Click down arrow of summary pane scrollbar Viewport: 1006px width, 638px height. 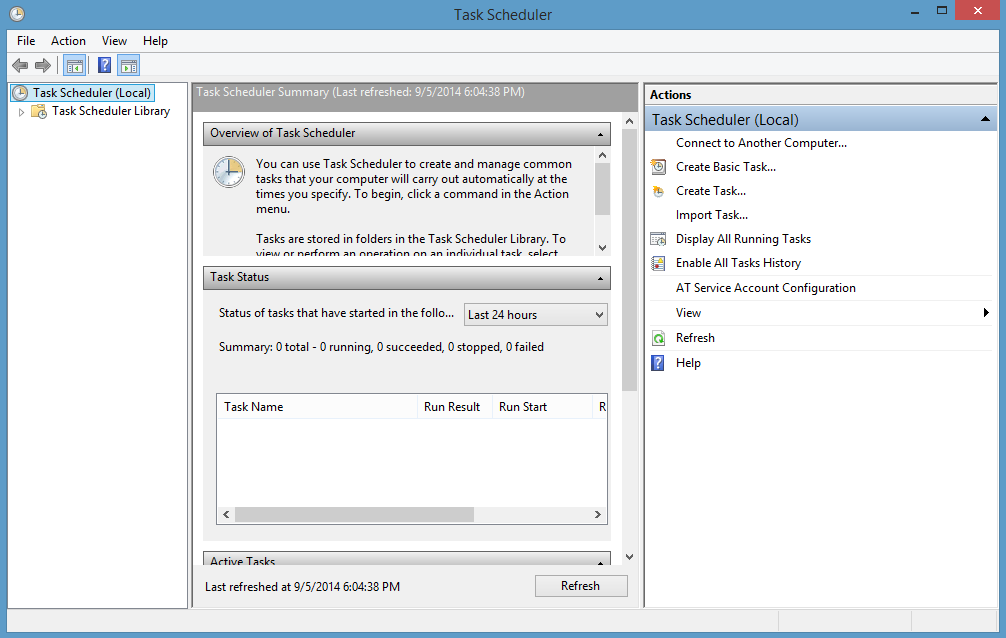click(x=629, y=557)
